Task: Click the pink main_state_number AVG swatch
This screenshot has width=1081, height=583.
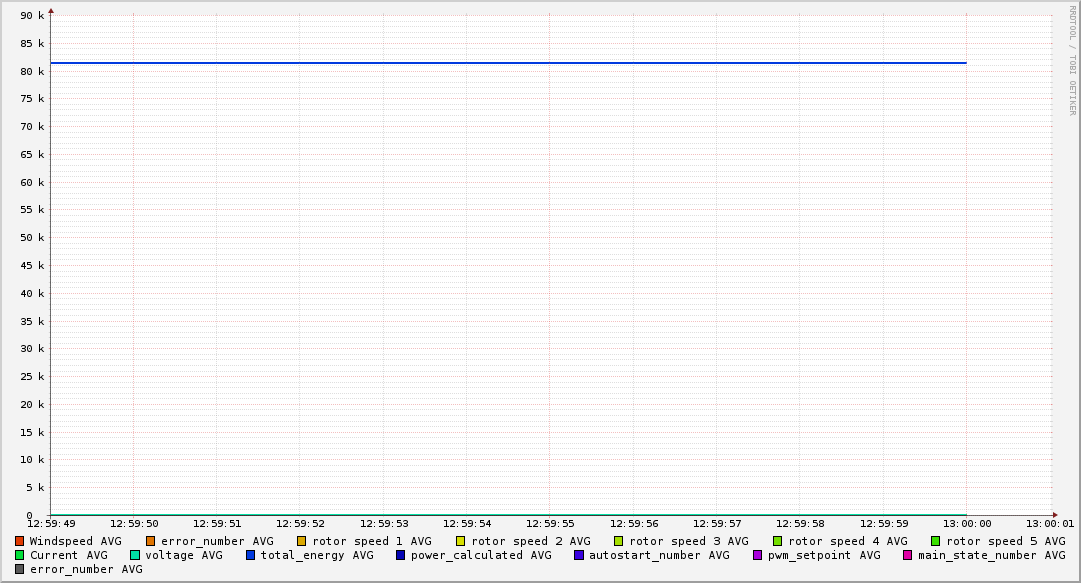Action: [908, 555]
